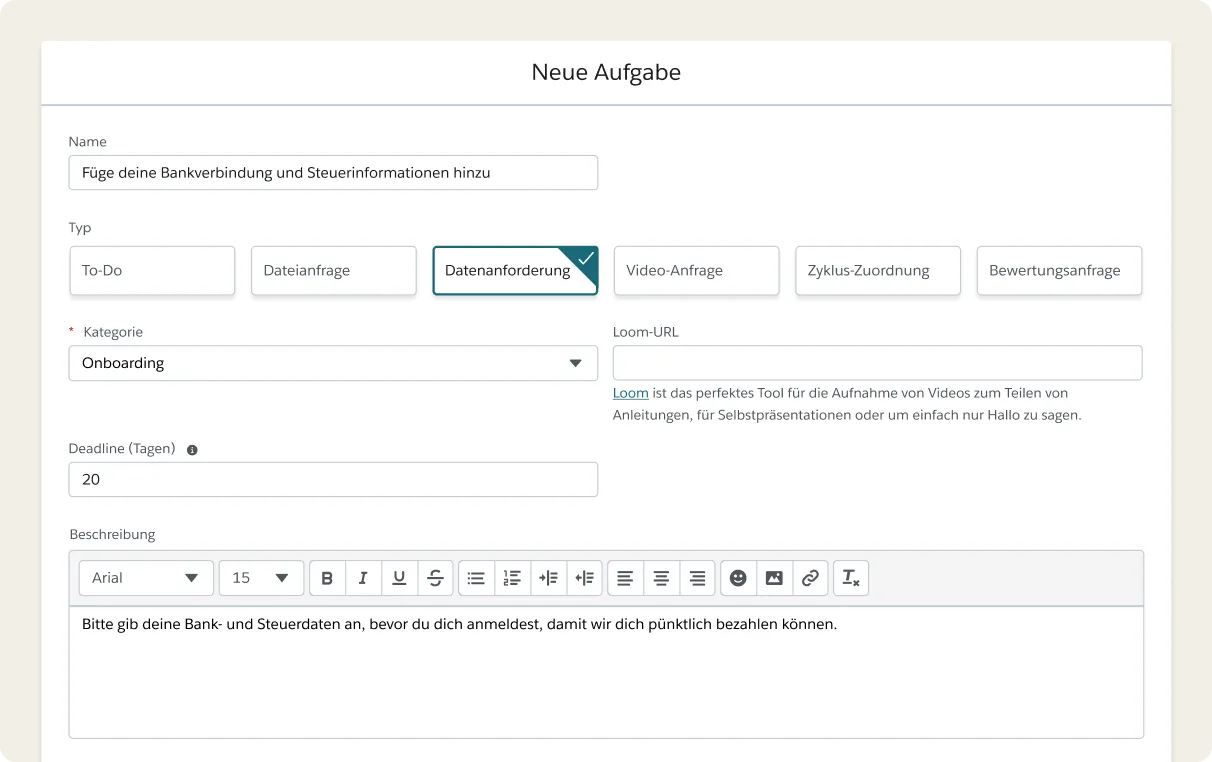
Task: Center-align description text
Action: (x=661, y=578)
